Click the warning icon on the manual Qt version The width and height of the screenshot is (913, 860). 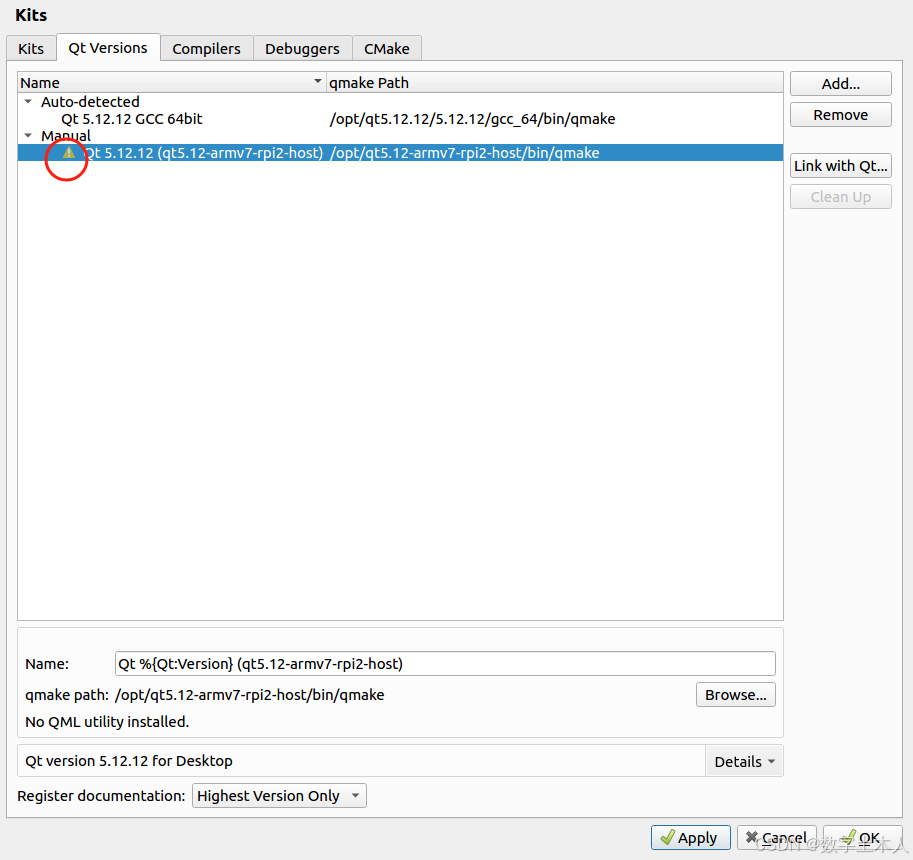(x=69, y=153)
